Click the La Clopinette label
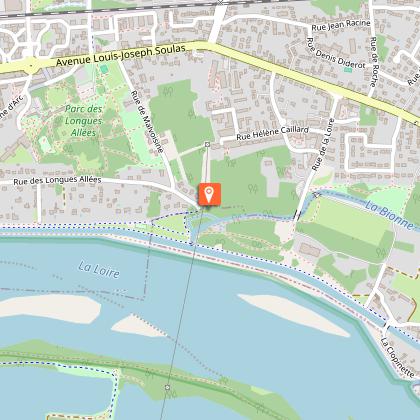 point(397,358)
